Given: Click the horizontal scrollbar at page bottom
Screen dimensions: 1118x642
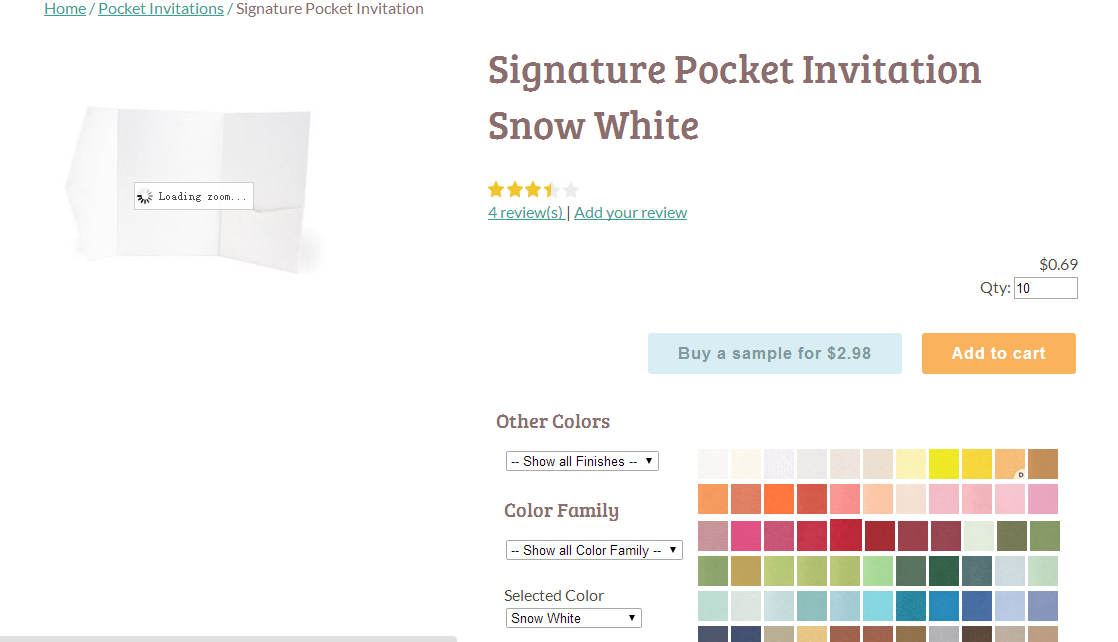Looking at the screenshot, I should click(x=228, y=638).
